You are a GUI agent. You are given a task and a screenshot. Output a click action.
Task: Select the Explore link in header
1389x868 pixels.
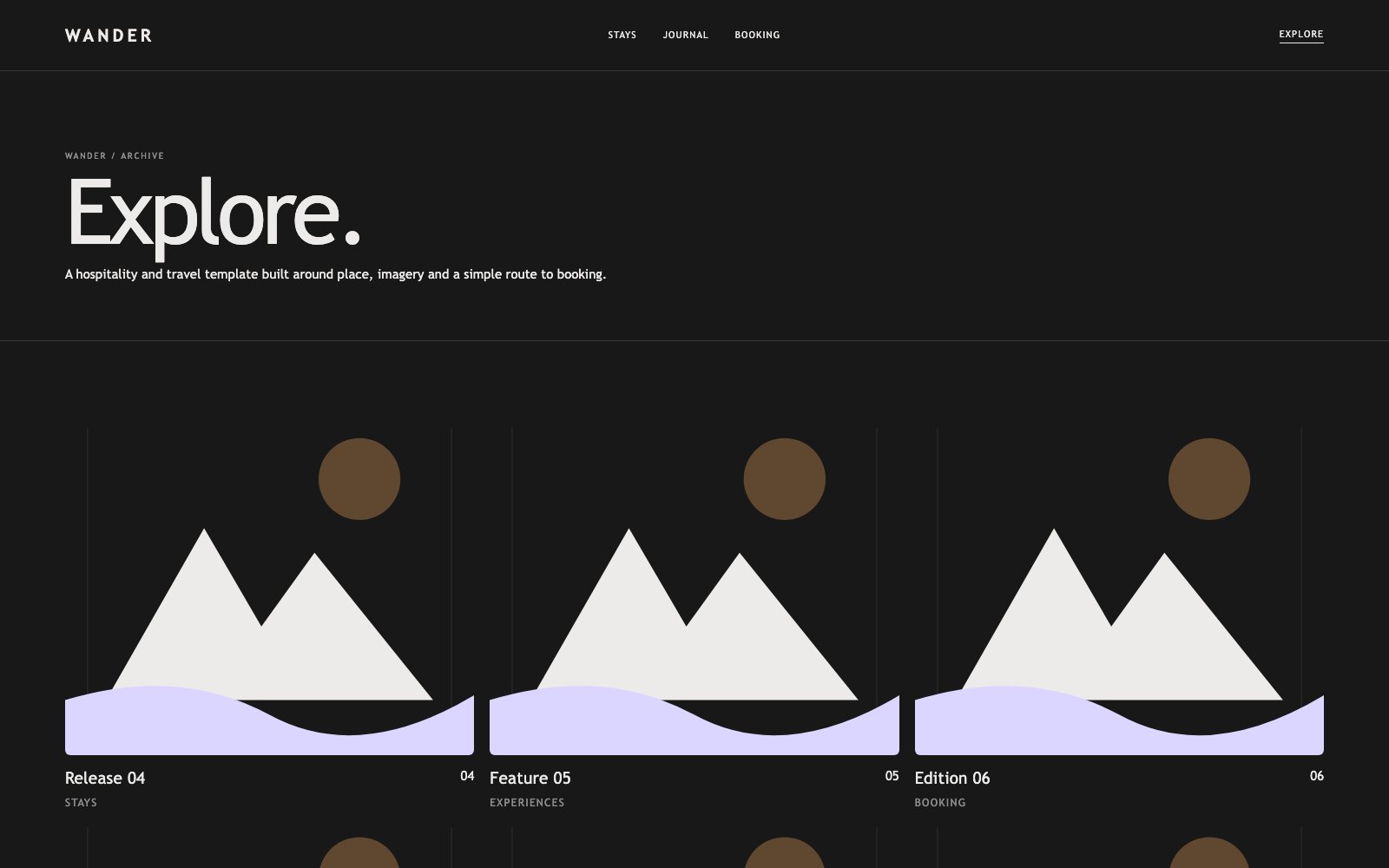coord(1300,35)
